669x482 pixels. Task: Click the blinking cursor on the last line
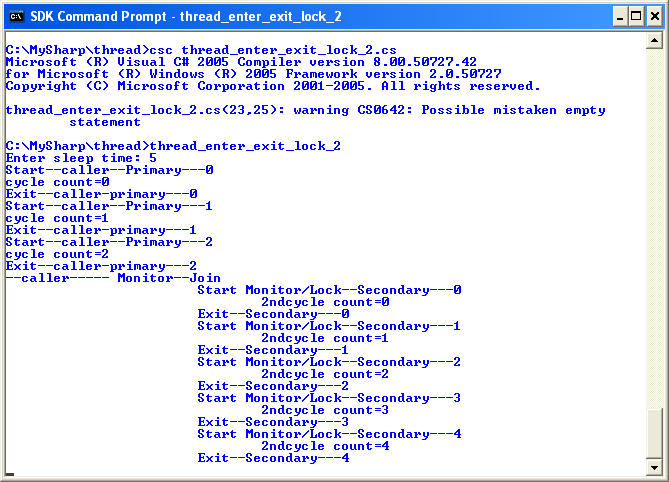pyautogui.click(x=10, y=474)
